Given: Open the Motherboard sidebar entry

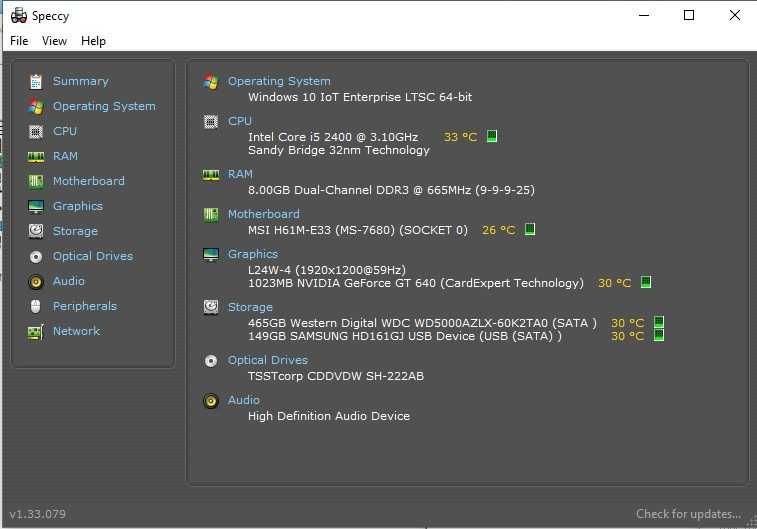Looking at the screenshot, I should click(89, 181).
